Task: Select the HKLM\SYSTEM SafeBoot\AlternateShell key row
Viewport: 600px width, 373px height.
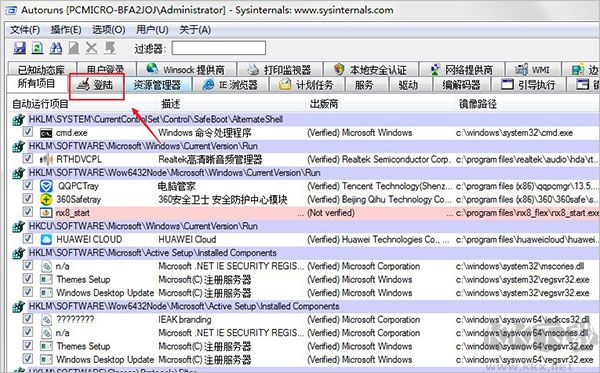Action: (304, 120)
